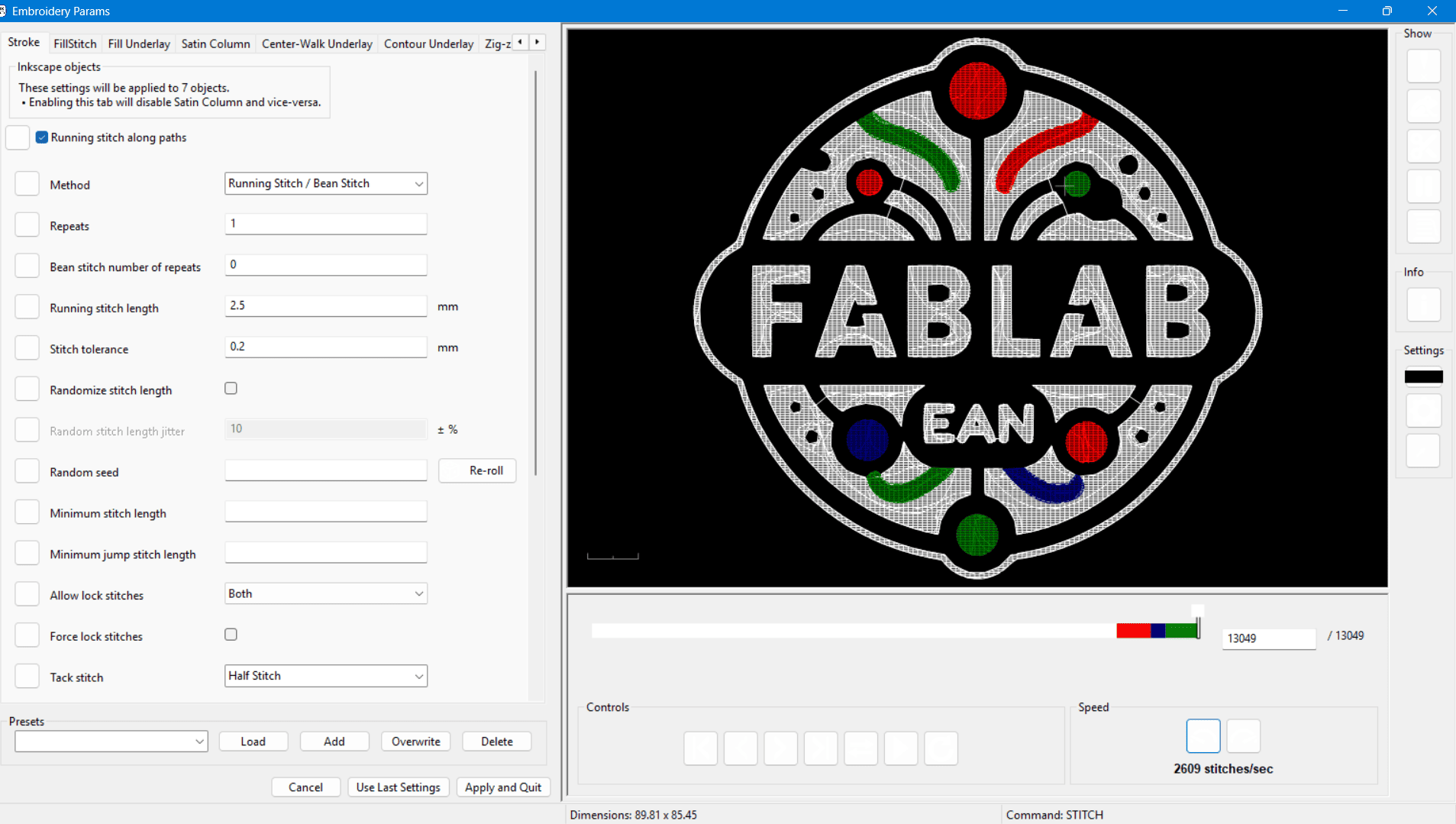
Task: Focus the Running stitch length field
Action: (x=326, y=305)
